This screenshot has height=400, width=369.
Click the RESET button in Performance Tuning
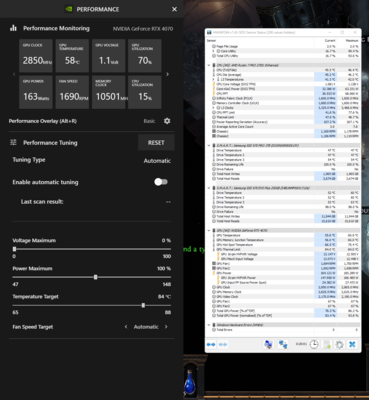pyautogui.click(x=156, y=143)
